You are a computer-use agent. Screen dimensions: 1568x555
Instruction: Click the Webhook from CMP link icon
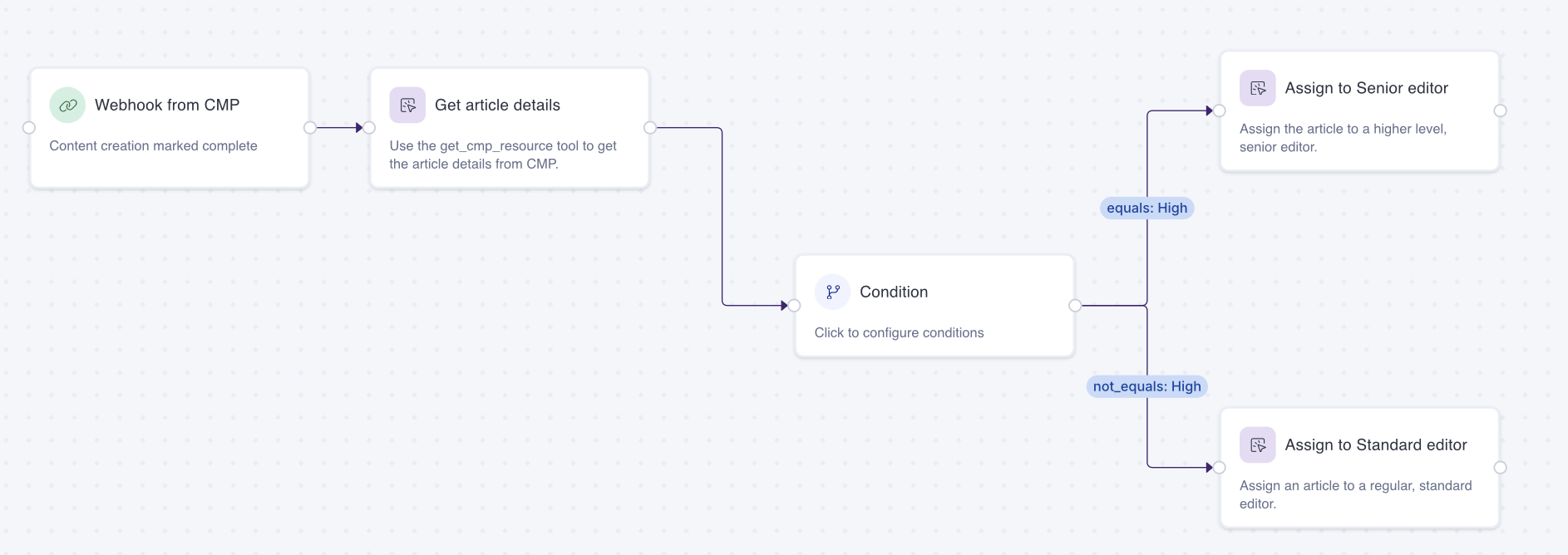pos(67,106)
